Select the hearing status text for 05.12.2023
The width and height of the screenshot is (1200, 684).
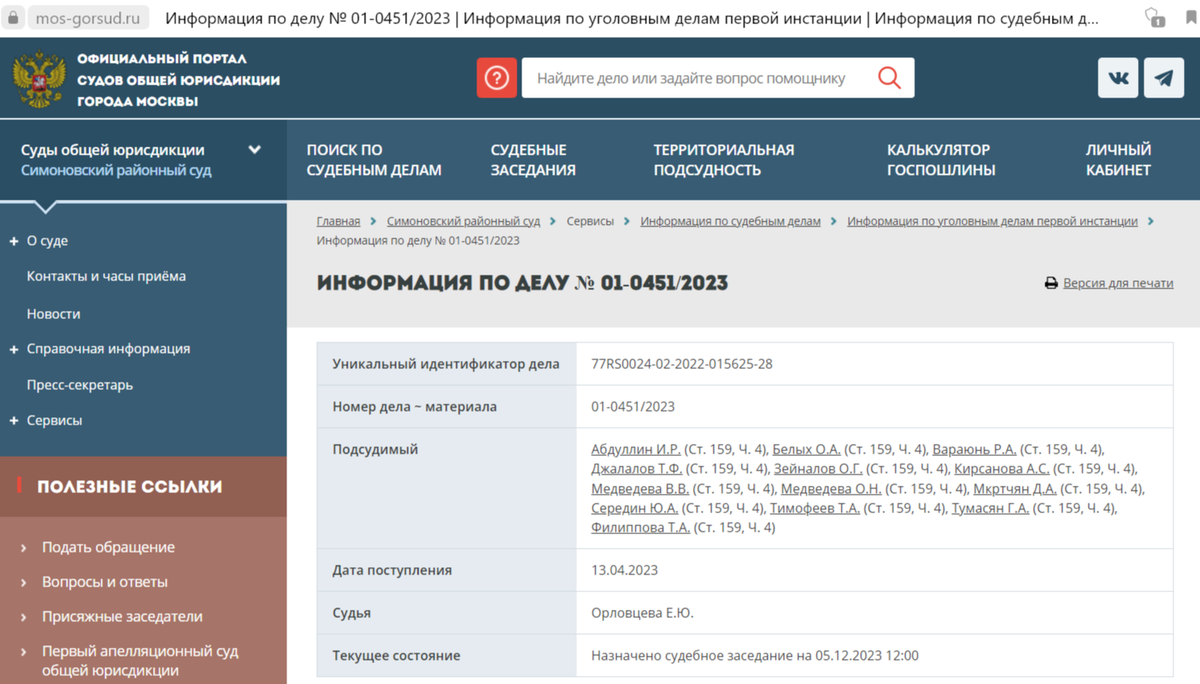coord(755,656)
